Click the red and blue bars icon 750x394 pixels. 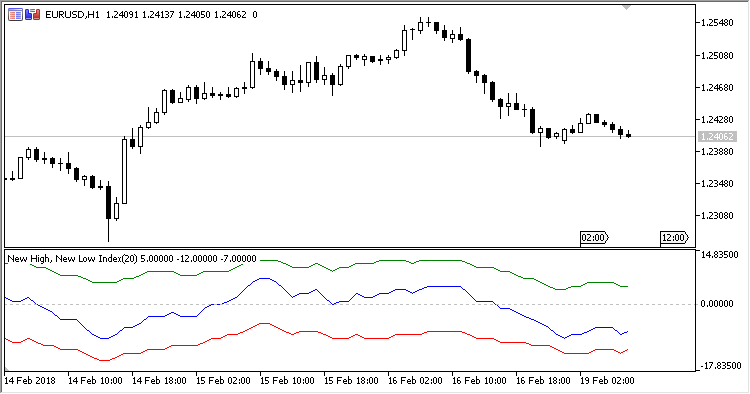coord(33,15)
